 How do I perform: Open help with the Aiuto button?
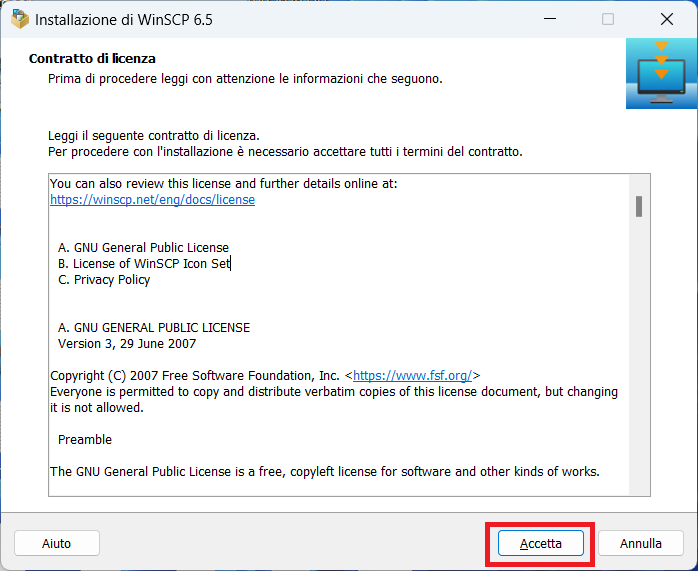(x=57, y=544)
